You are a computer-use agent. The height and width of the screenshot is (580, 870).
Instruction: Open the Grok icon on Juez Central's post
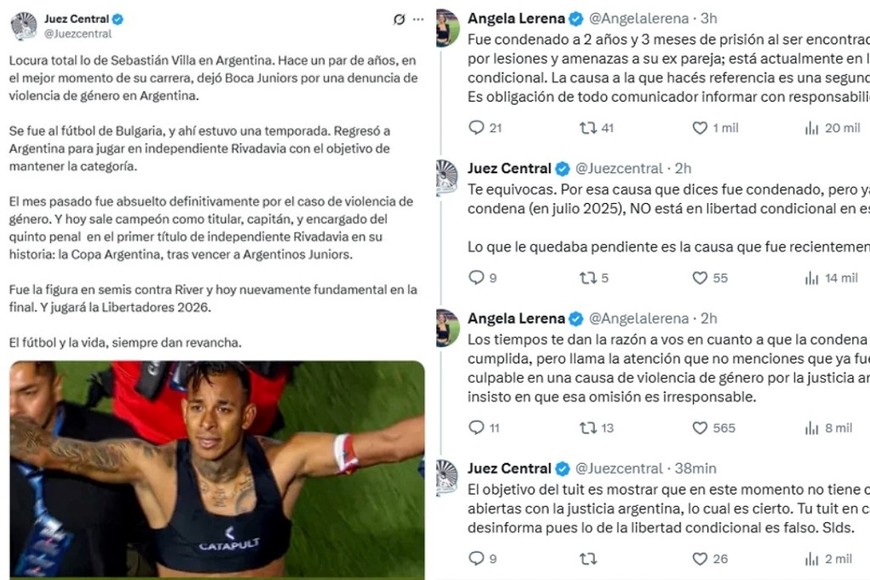(x=399, y=19)
